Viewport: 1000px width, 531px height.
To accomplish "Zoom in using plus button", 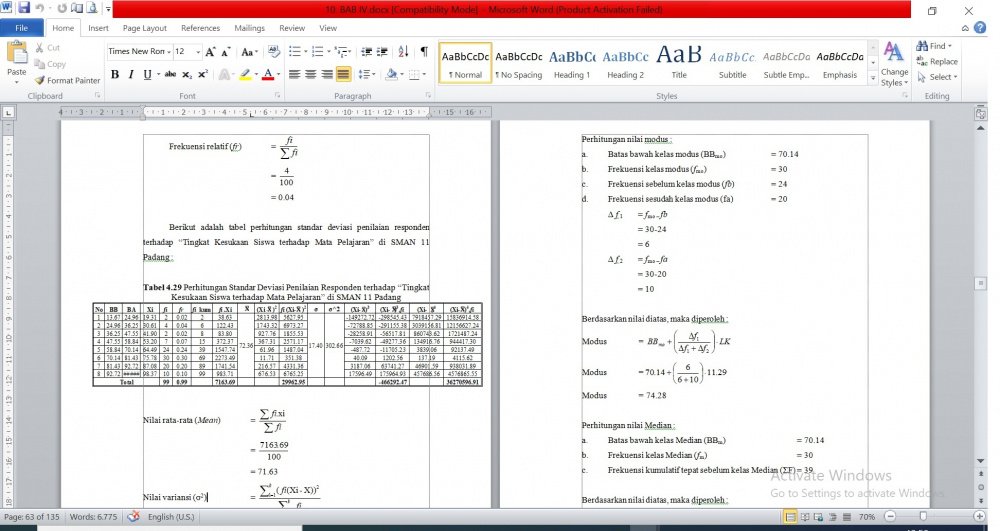I will [x=980, y=516].
